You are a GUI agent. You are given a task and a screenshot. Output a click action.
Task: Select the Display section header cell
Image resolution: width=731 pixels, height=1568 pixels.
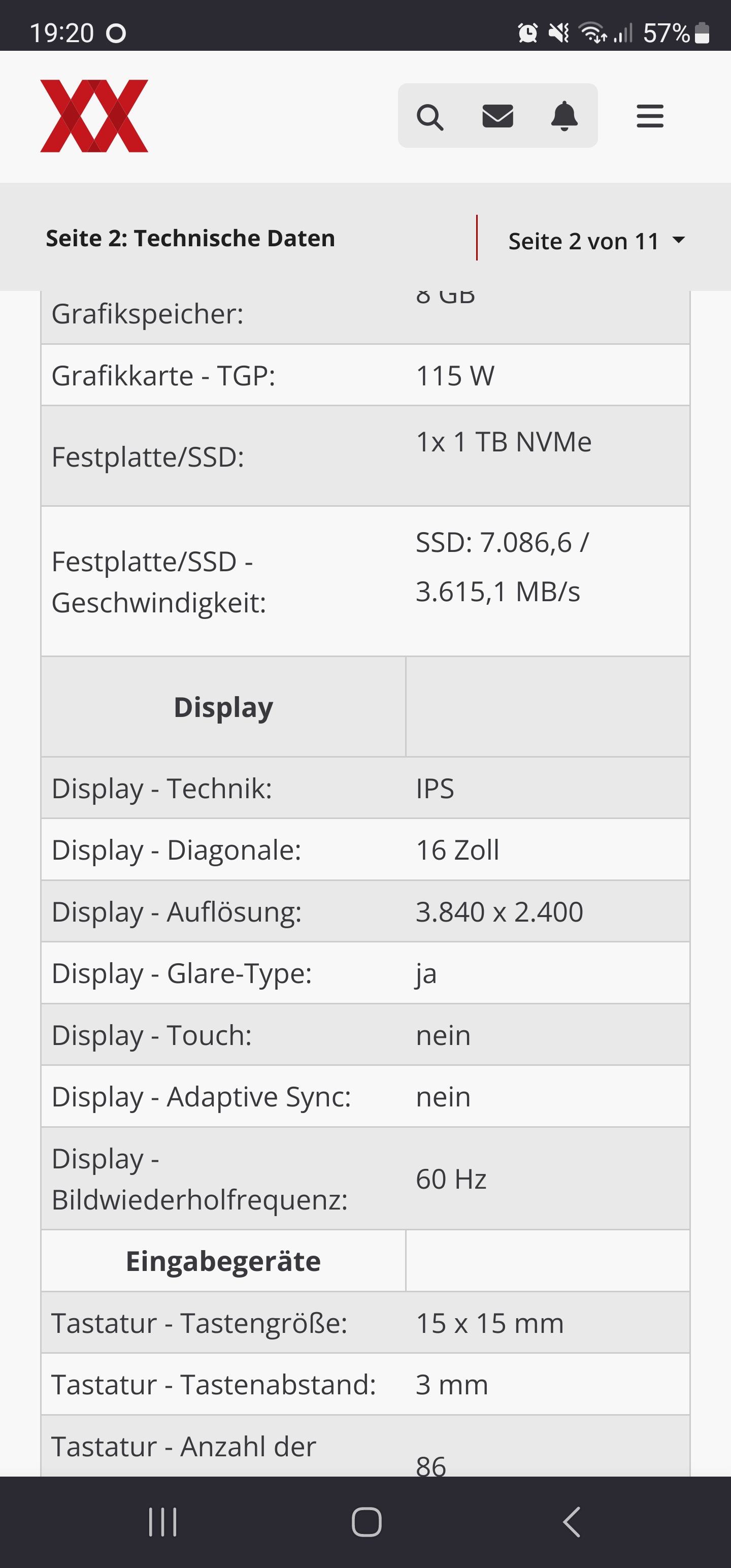click(223, 707)
